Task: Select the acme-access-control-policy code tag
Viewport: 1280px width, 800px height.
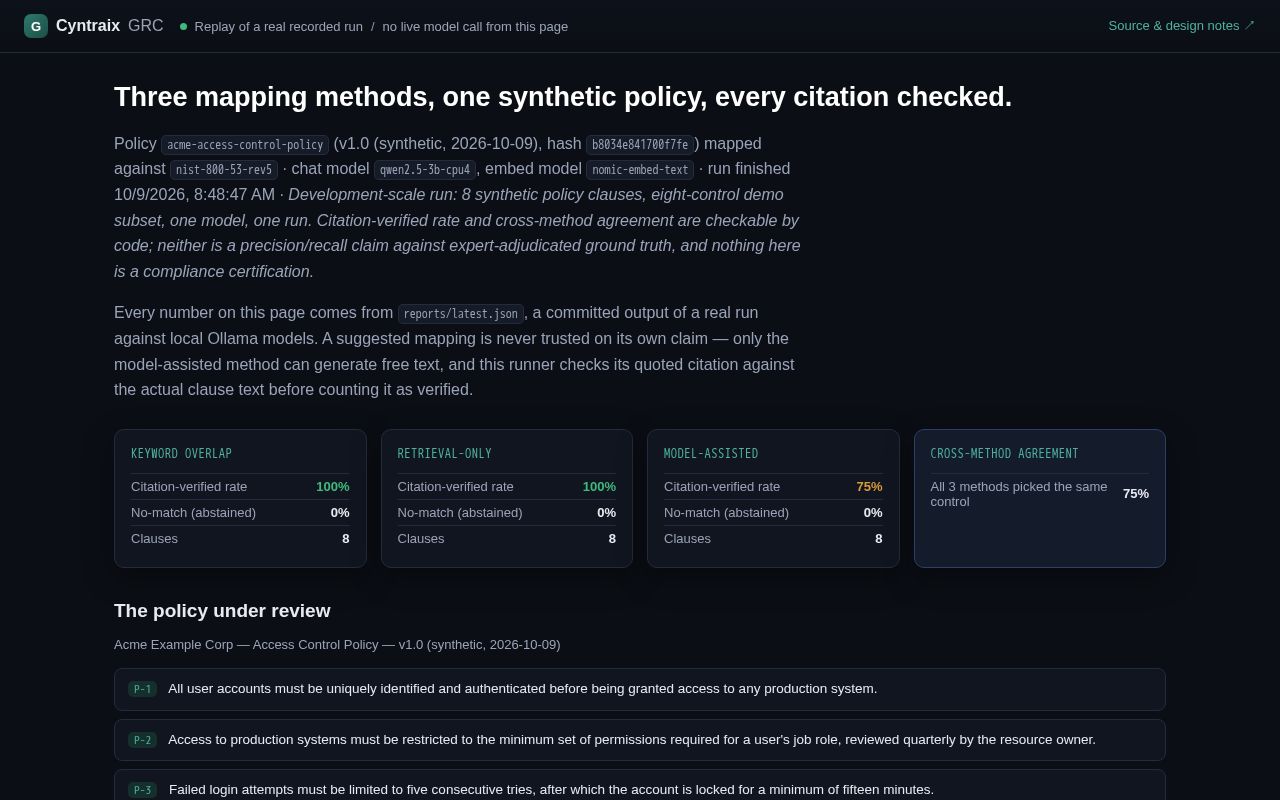Action: [x=245, y=144]
